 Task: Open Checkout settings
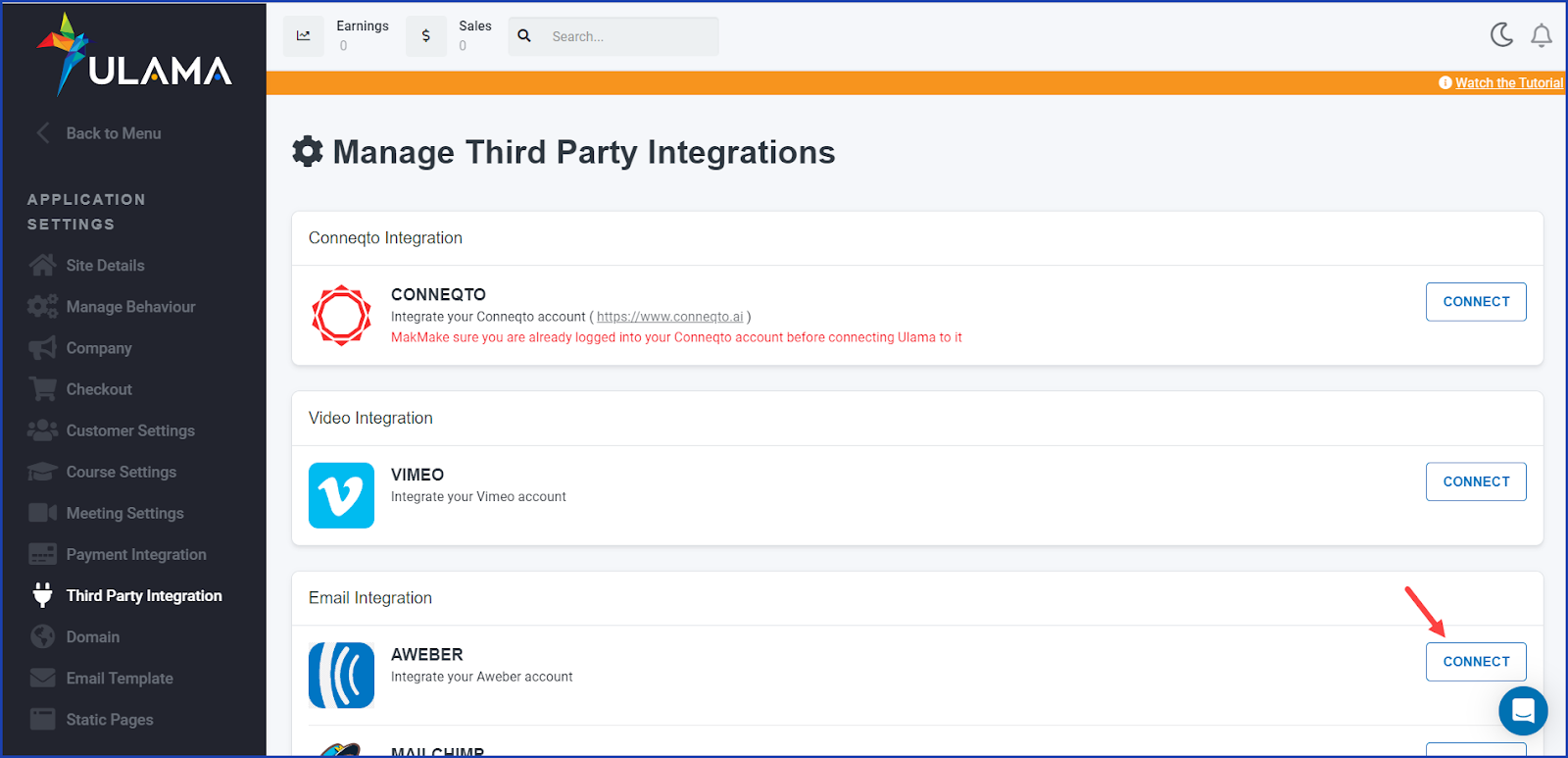click(x=99, y=389)
